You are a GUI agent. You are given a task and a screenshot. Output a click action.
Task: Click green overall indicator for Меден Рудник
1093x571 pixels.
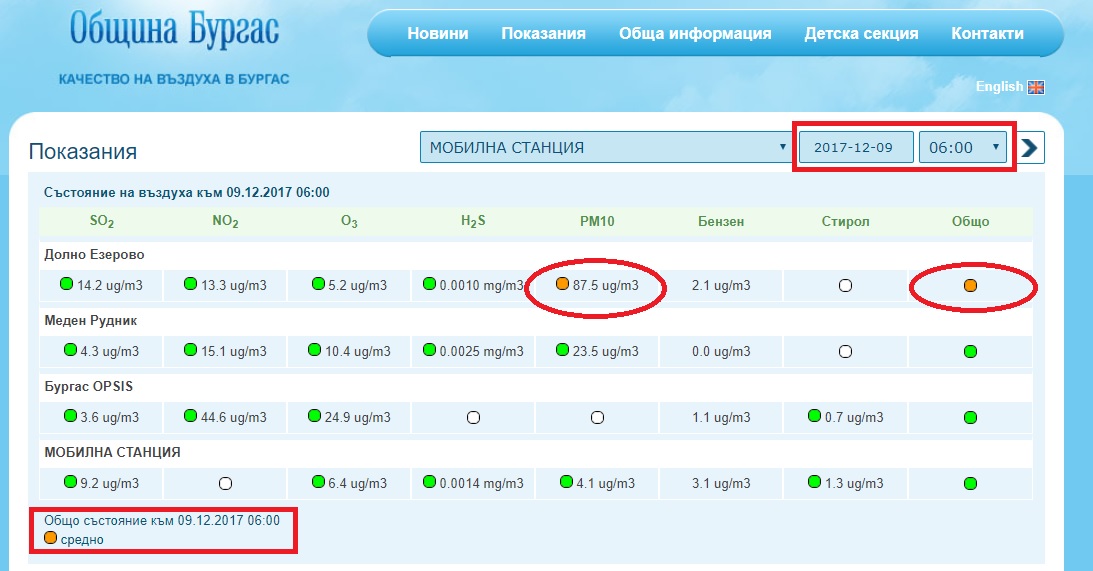coord(970,351)
